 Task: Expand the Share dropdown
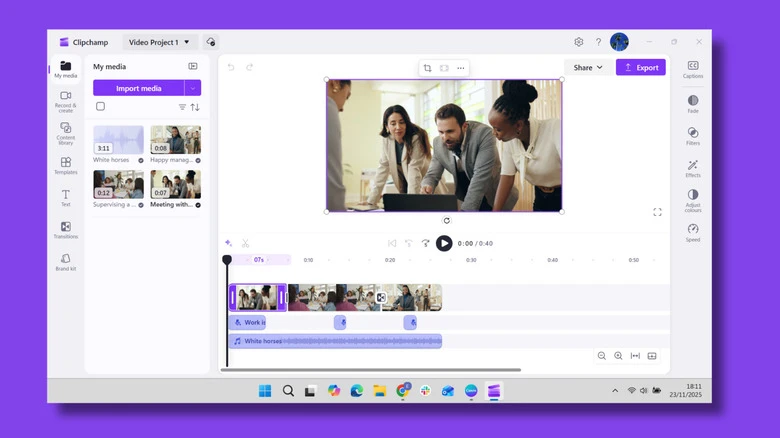[x=587, y=68]
